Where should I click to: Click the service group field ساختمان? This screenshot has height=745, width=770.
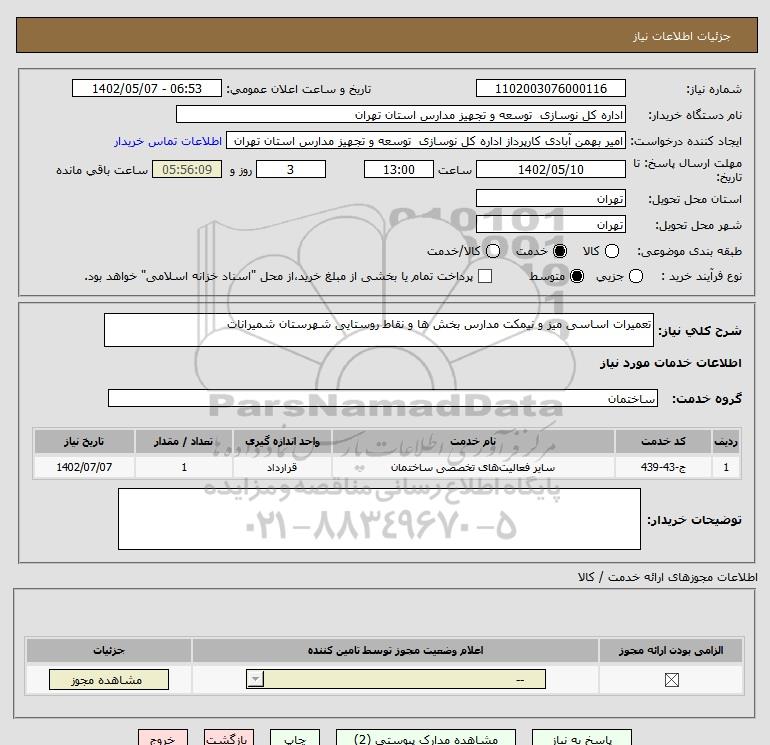pos(383,398)
